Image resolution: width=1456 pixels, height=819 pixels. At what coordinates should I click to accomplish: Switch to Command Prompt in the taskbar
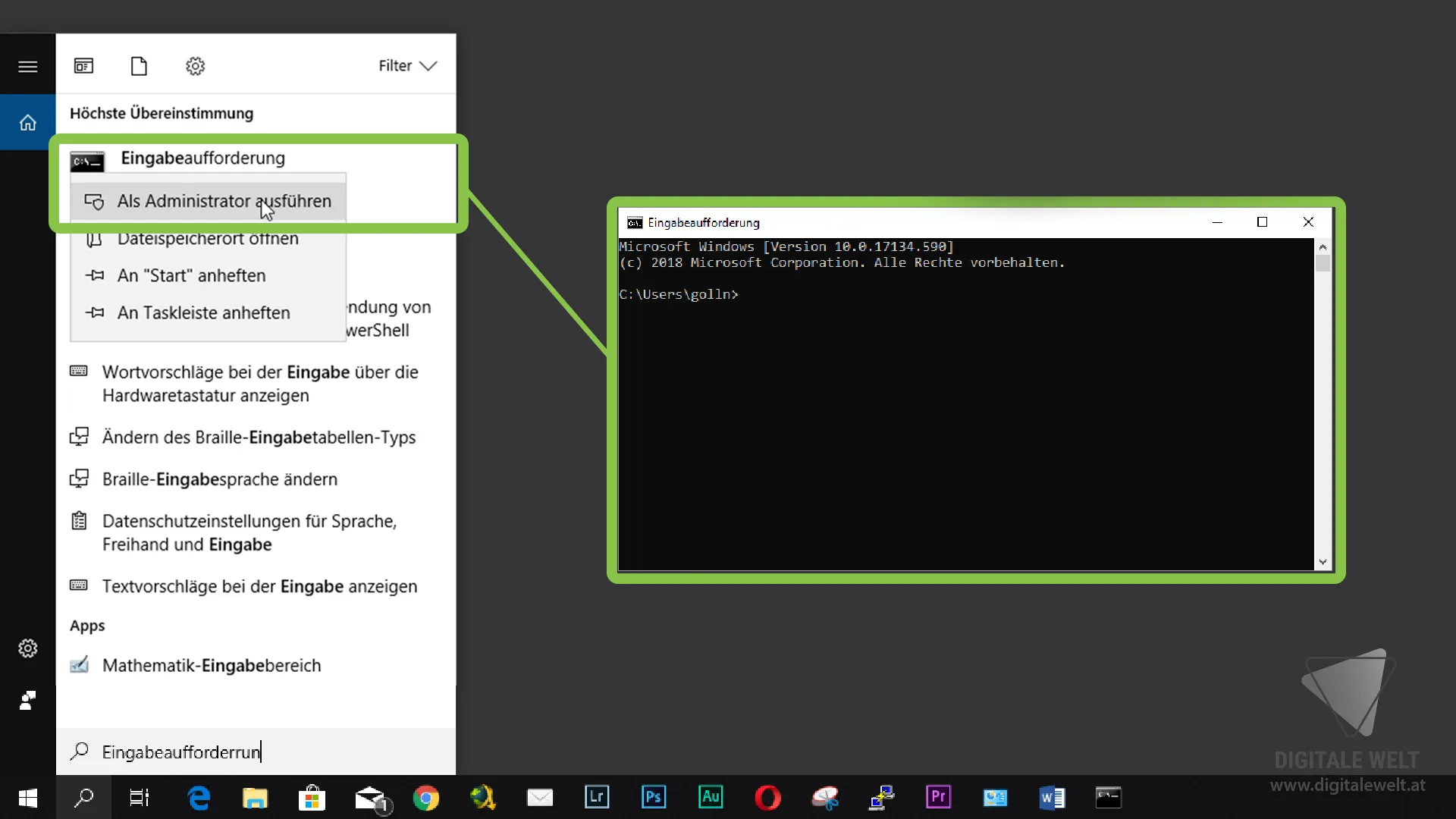pyautogui.click(x=1109, y=798)
